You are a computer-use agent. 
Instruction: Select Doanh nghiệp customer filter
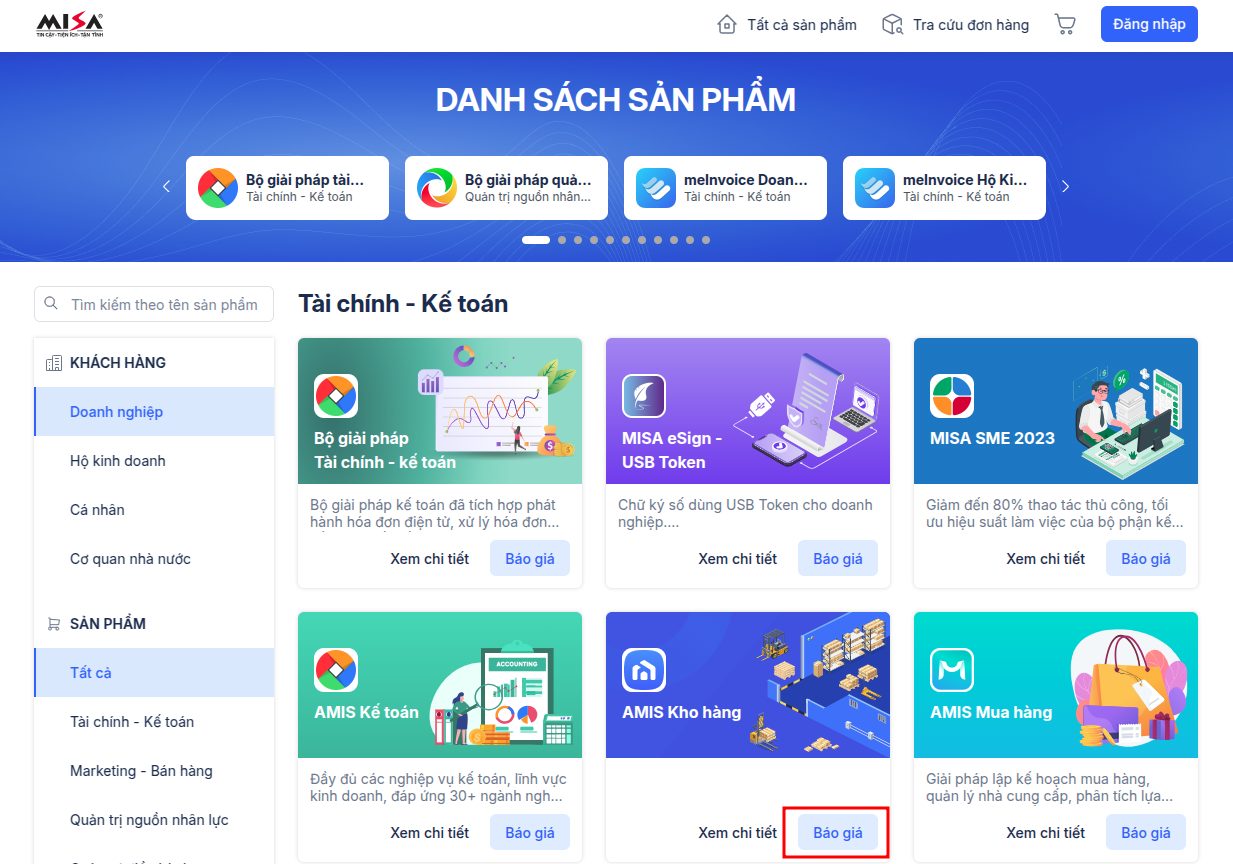(154, 412)
